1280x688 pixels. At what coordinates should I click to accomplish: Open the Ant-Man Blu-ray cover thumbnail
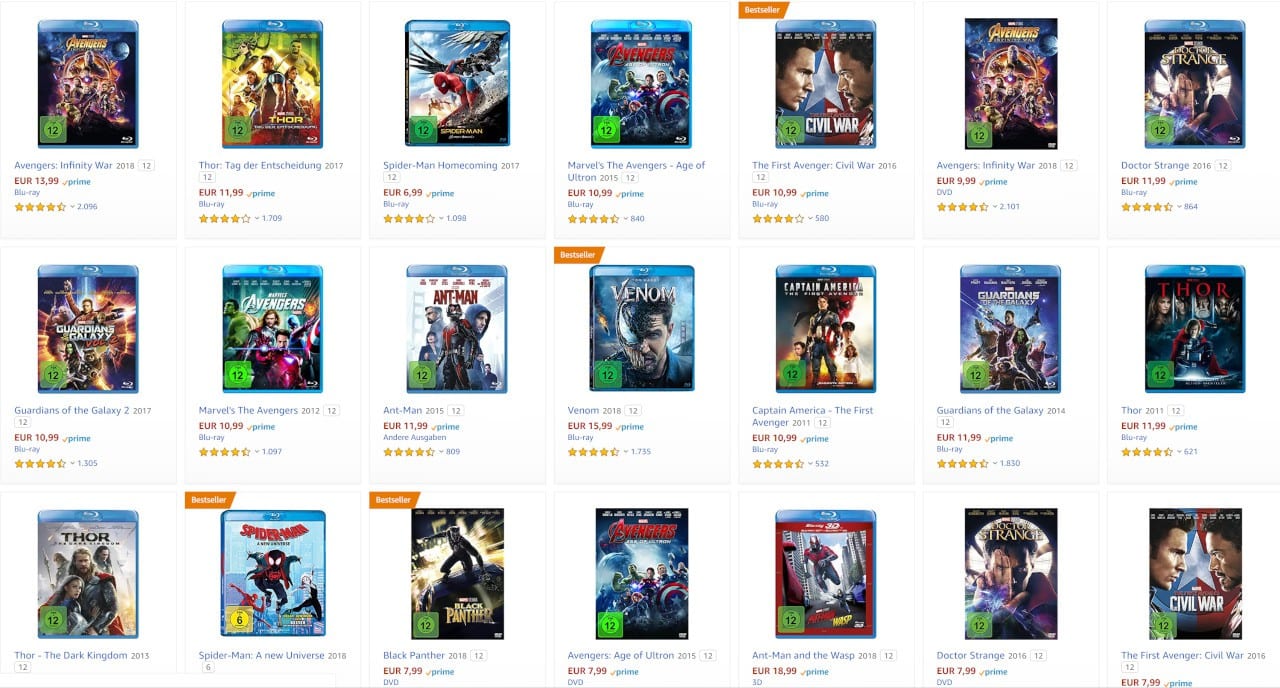coord(457,329)
